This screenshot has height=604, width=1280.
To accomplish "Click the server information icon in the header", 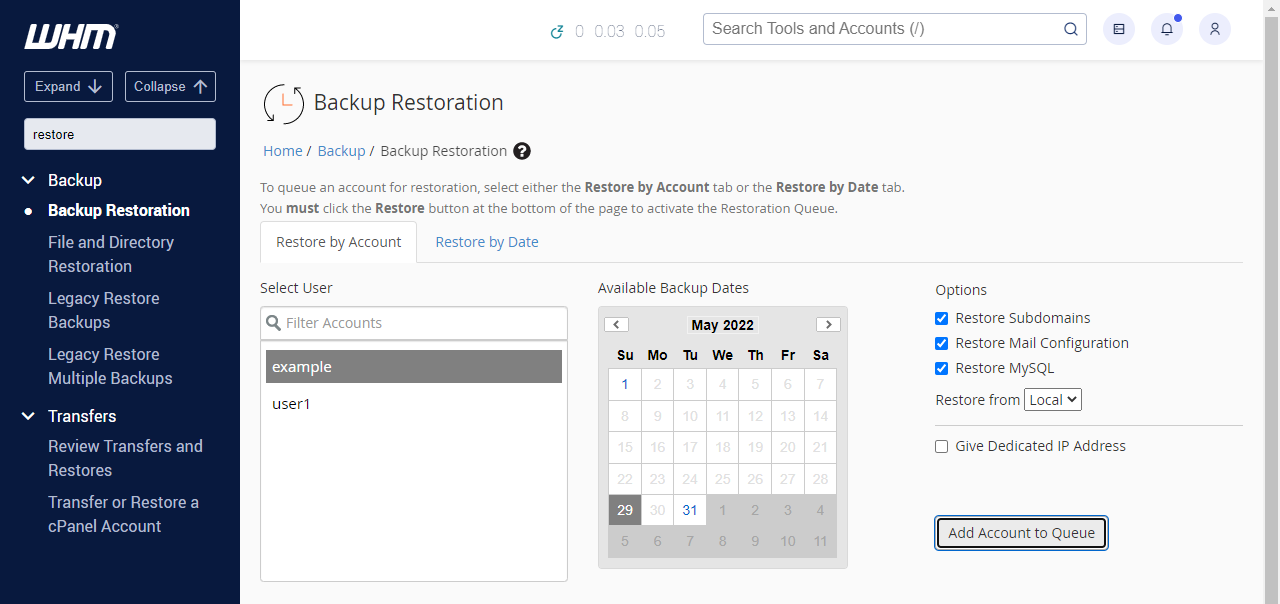I will click(1118, 28).
